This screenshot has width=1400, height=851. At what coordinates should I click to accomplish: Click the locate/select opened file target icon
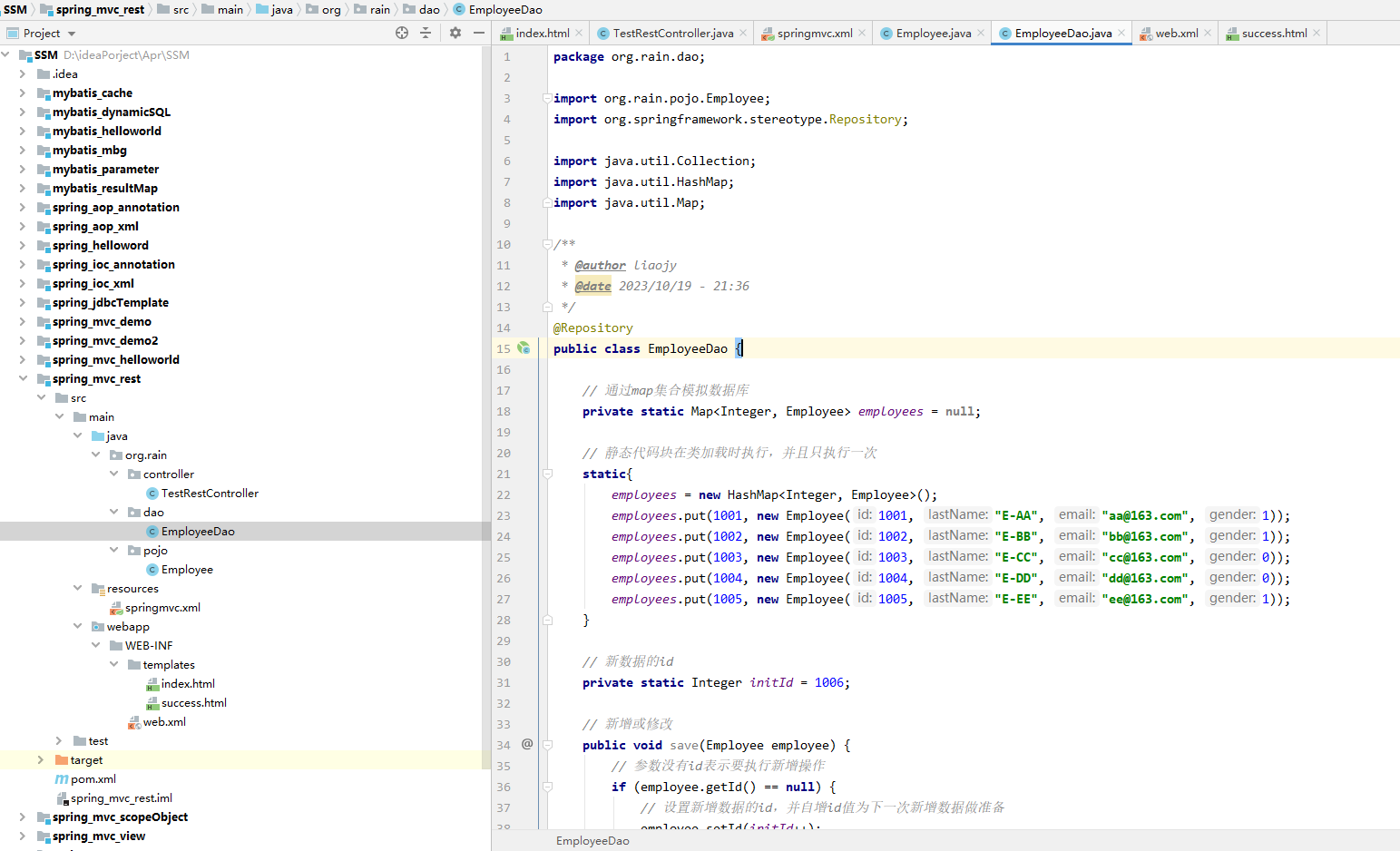(402, 33)
